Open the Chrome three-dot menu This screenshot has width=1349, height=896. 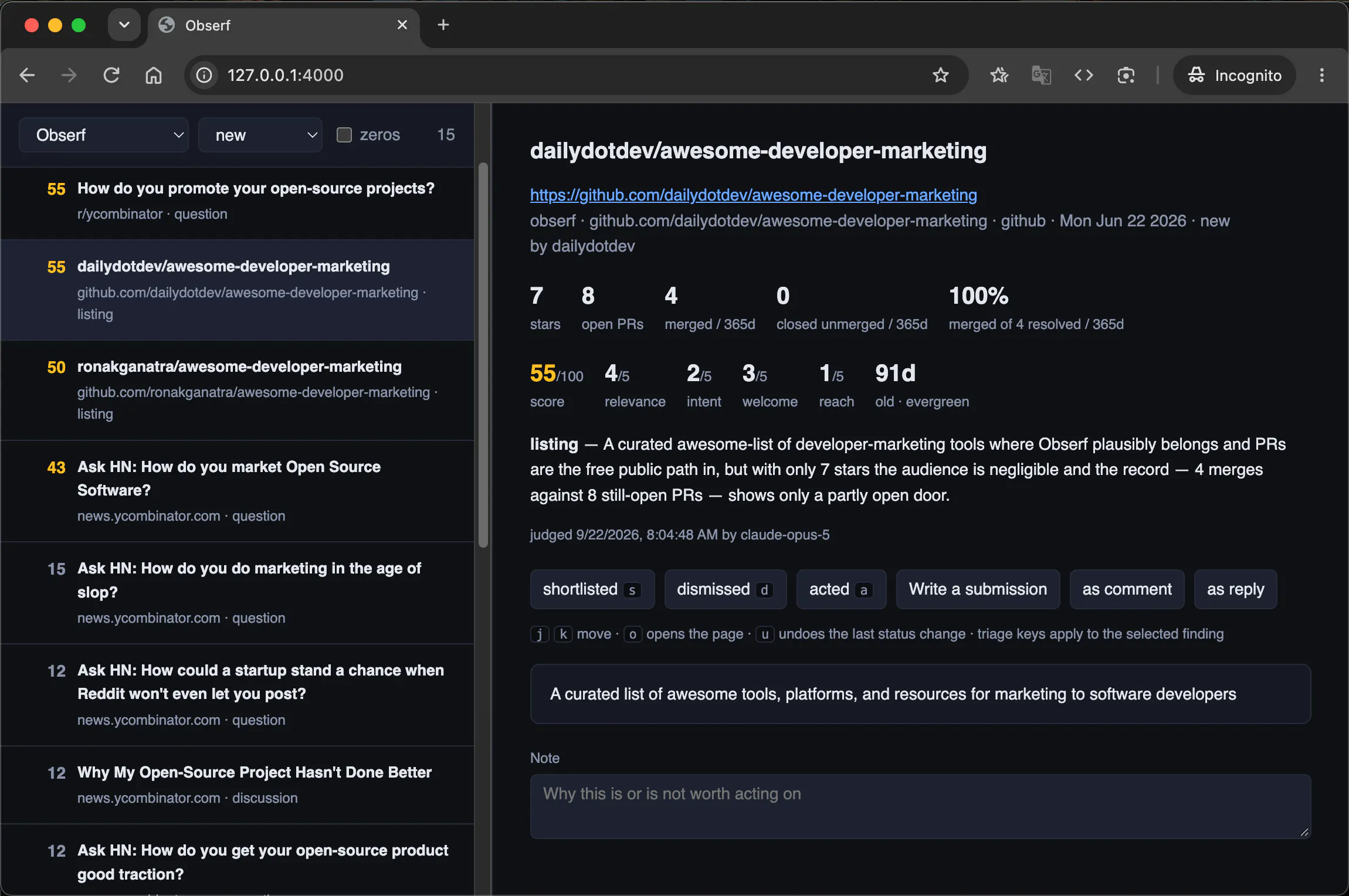tap(1322, 75)
